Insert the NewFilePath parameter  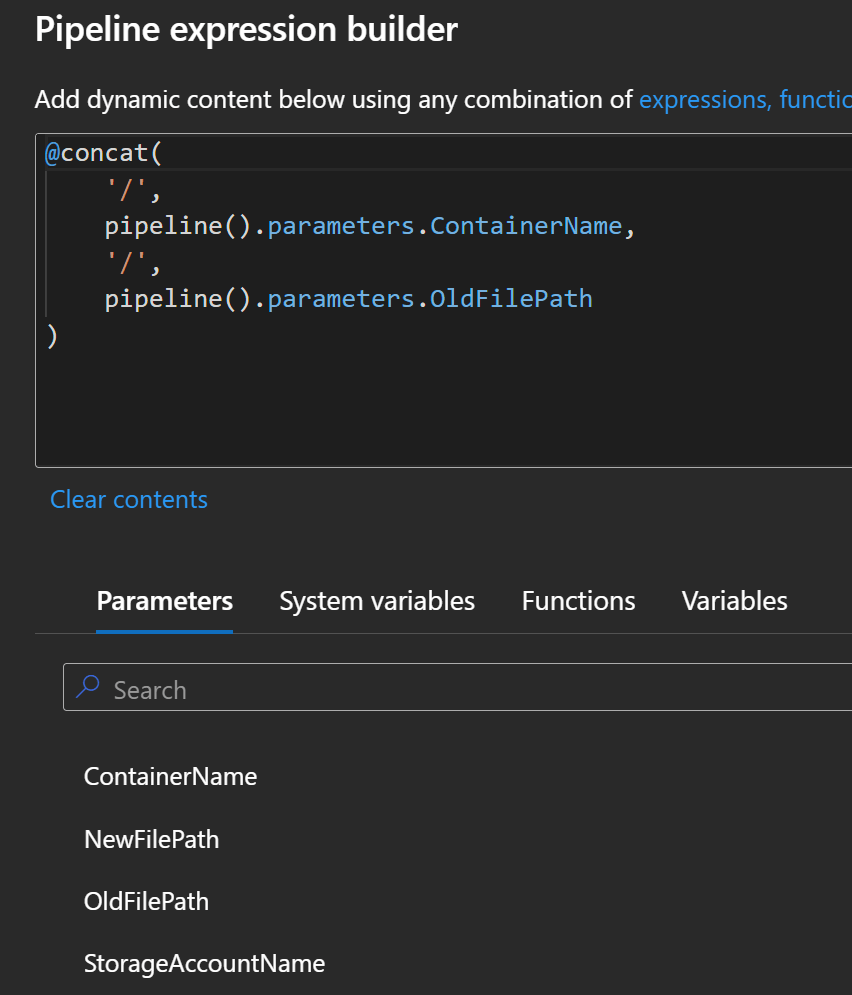coord(151,839)
